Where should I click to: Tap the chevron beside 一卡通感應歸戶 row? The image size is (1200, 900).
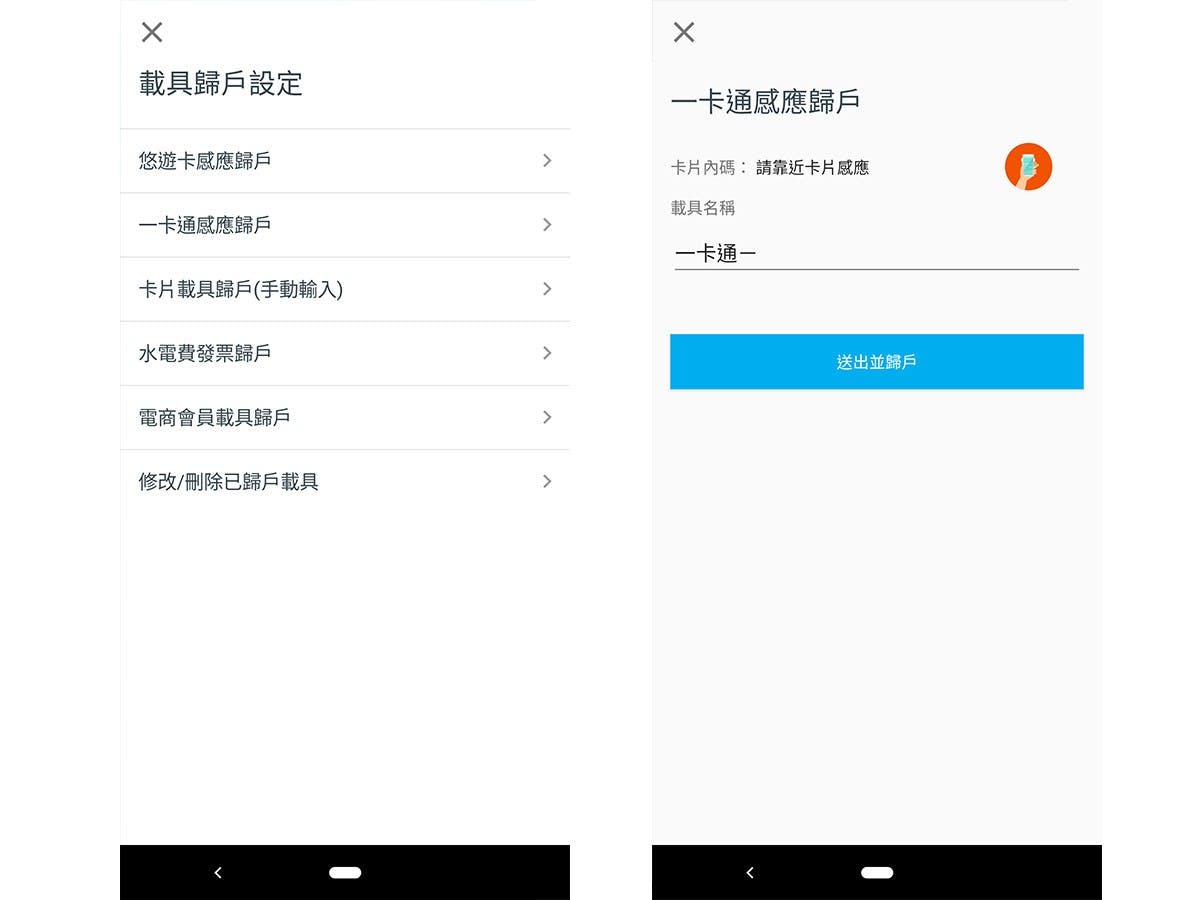547,225
